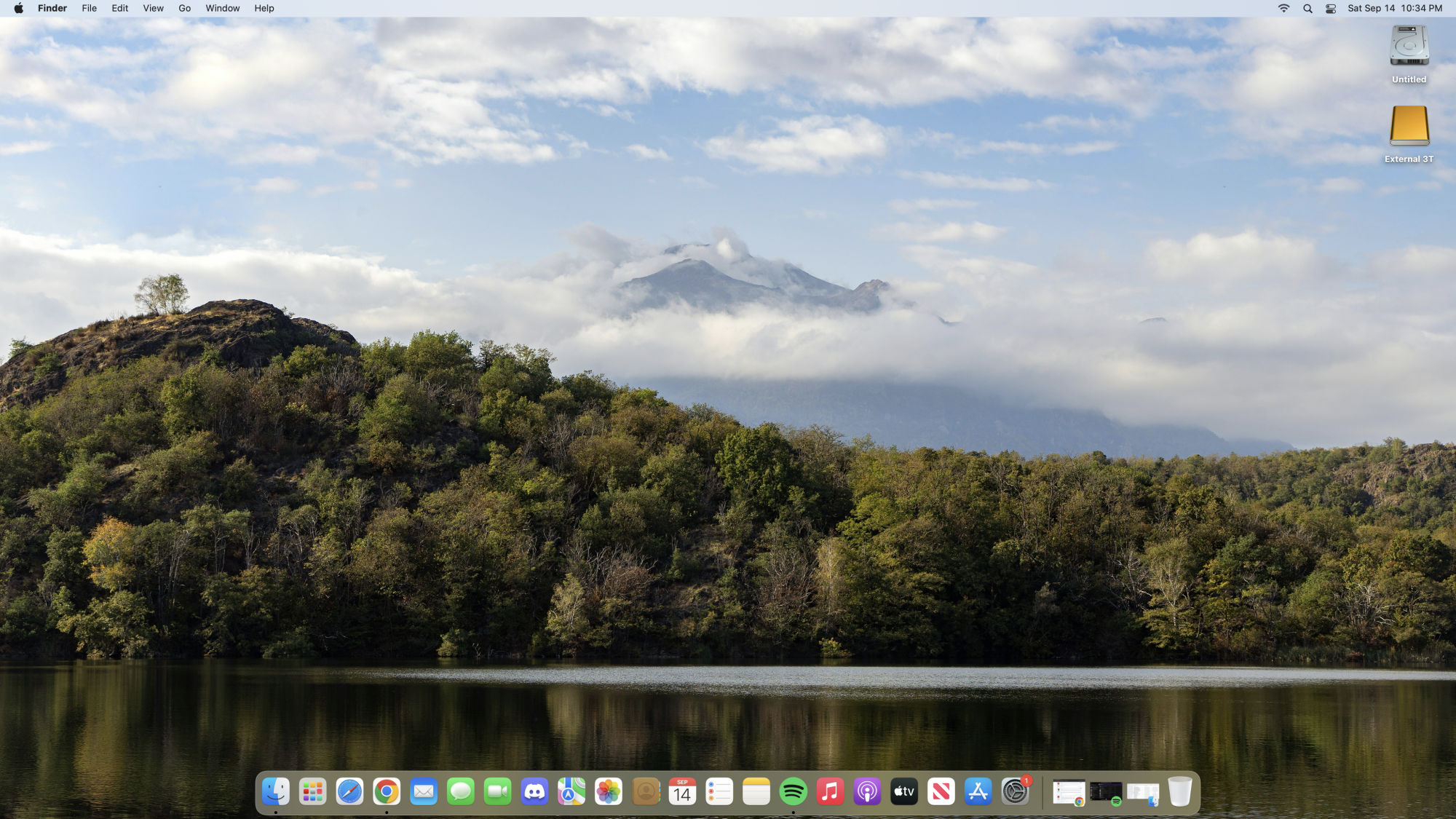Click the Wi-Fi status icon

tap(1283, 9)
